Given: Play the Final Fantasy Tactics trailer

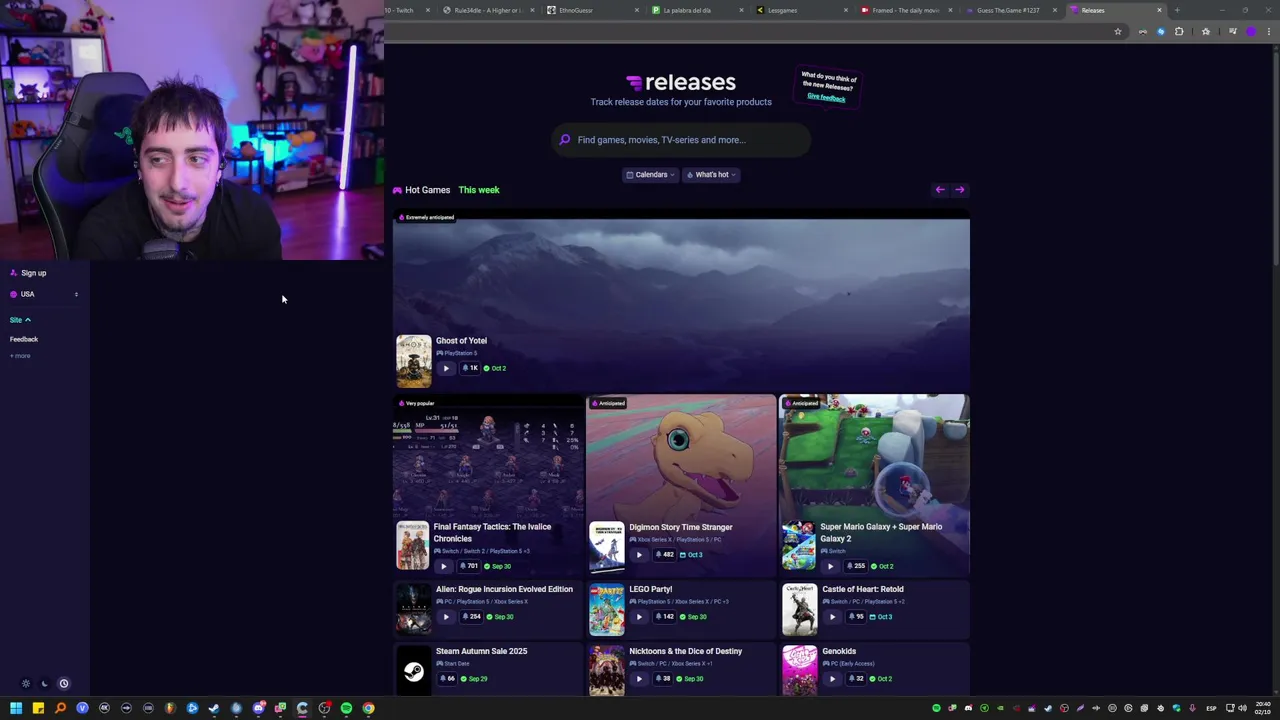Looking at the screenshot, I should pyautogui.click(x=444, y=566).
